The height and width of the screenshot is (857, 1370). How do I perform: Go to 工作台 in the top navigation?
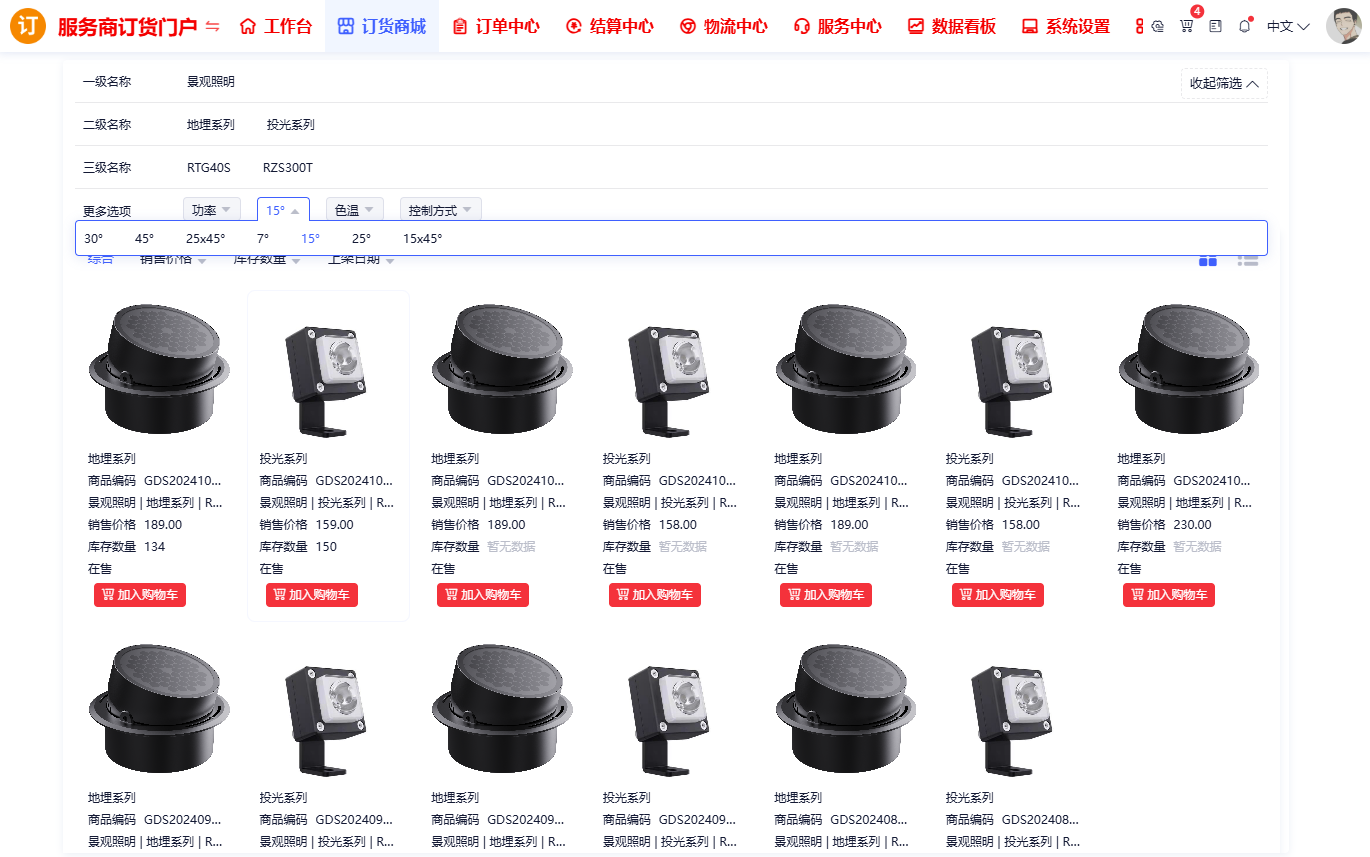(x=276, y=26)
